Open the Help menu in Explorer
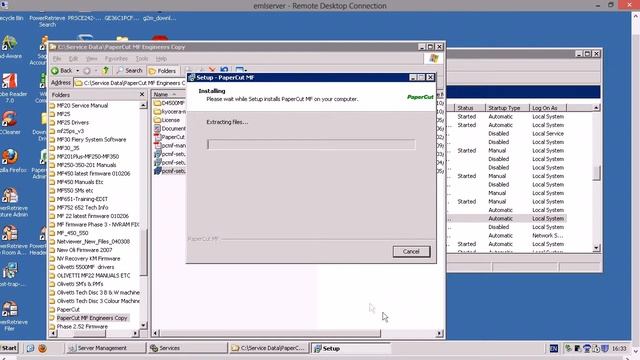 click(161, 59)
